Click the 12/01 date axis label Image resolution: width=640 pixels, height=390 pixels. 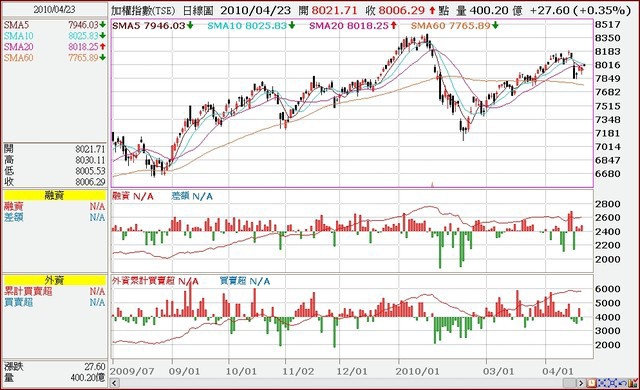pos(352,372)
